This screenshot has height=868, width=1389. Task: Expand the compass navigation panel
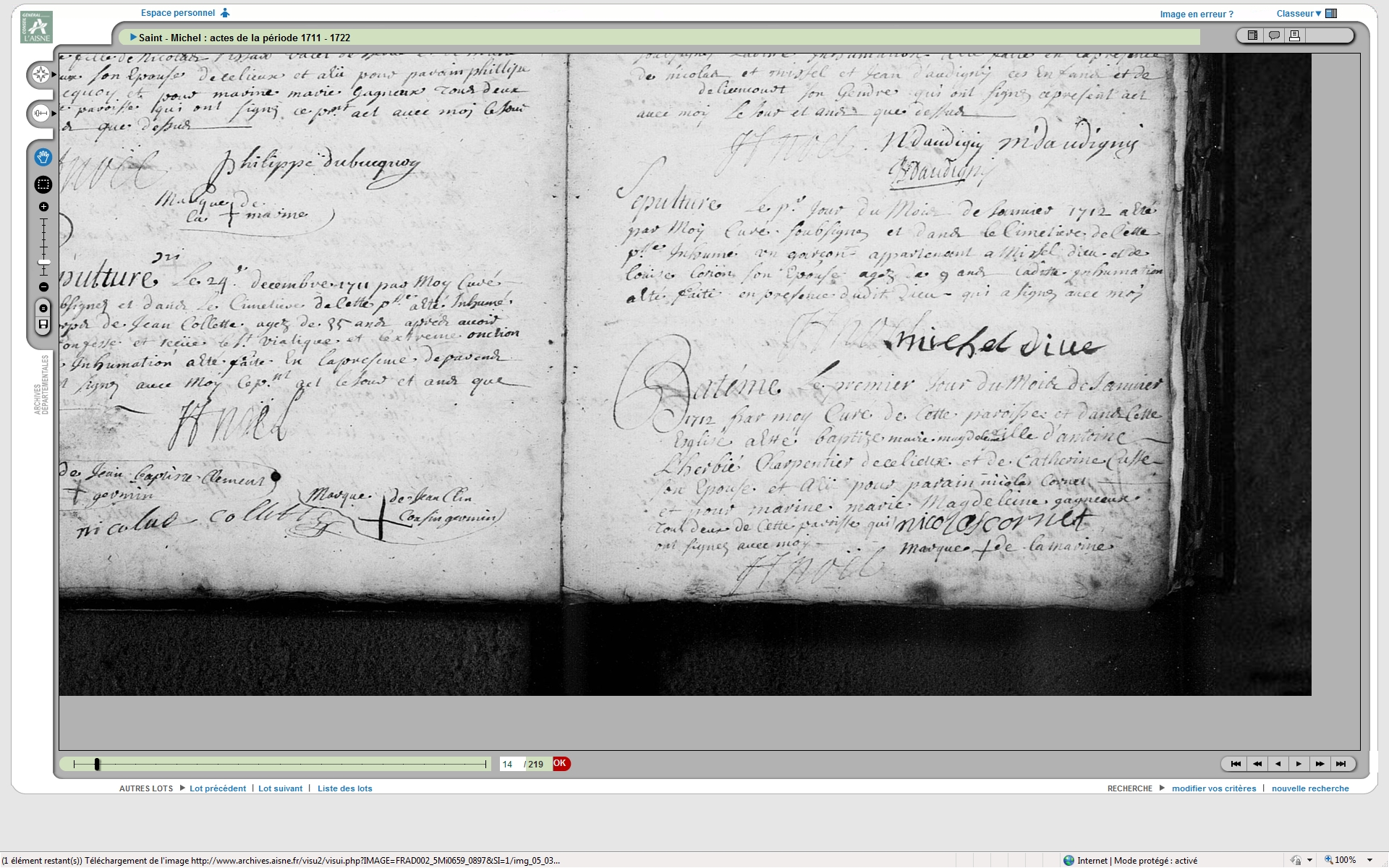point(41,74)
